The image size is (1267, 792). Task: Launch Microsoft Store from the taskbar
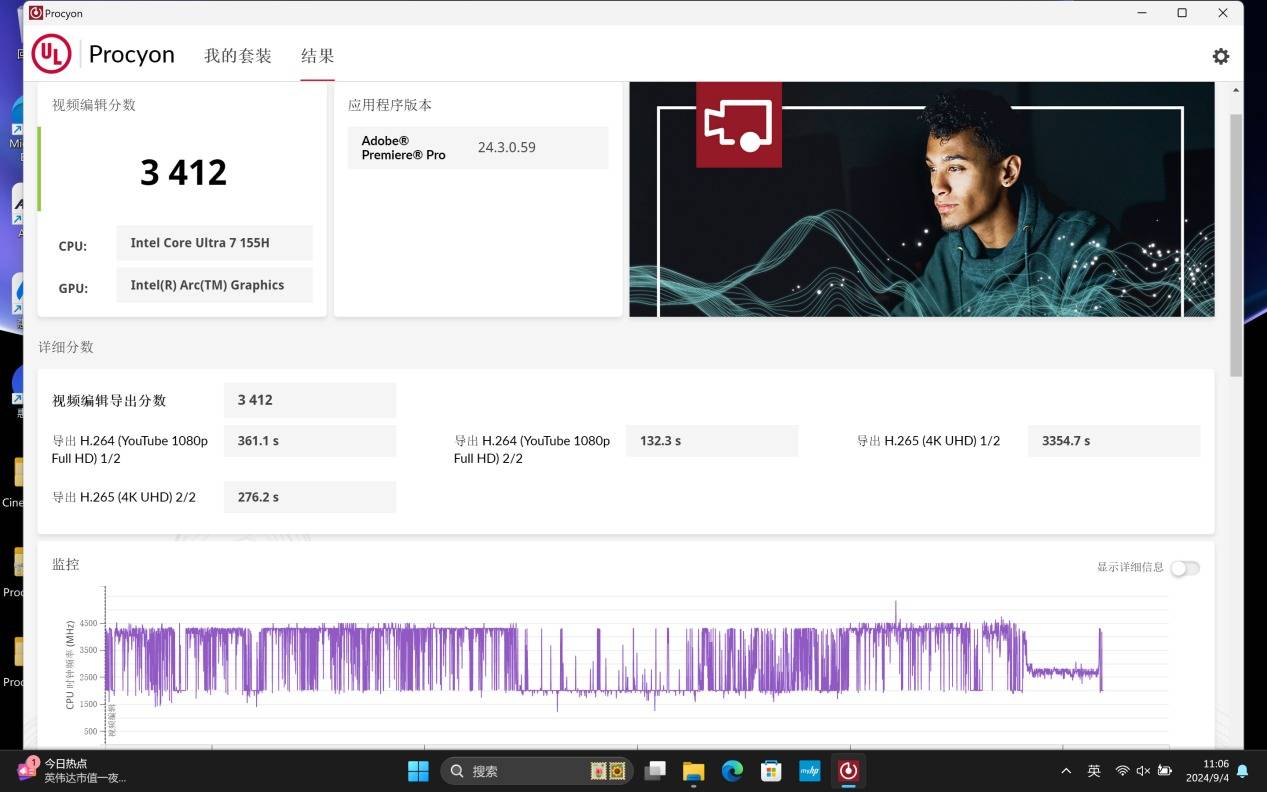pos(771,771)
